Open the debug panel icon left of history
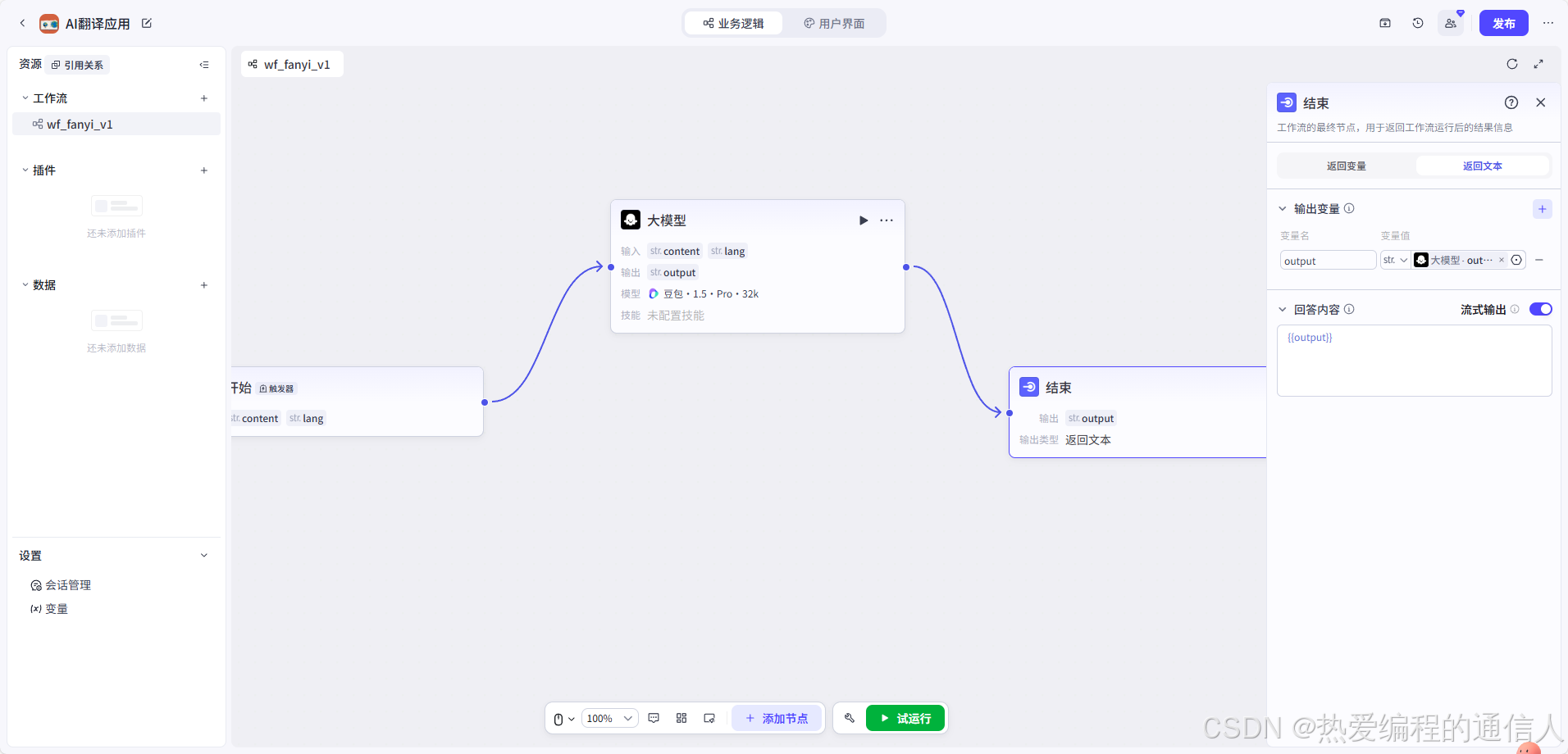 [1385, 23]
